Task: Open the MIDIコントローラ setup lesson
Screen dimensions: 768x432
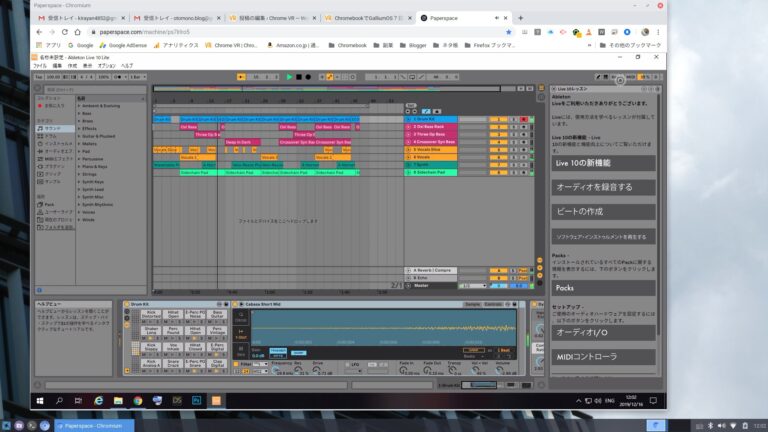Action: (603, 357)
